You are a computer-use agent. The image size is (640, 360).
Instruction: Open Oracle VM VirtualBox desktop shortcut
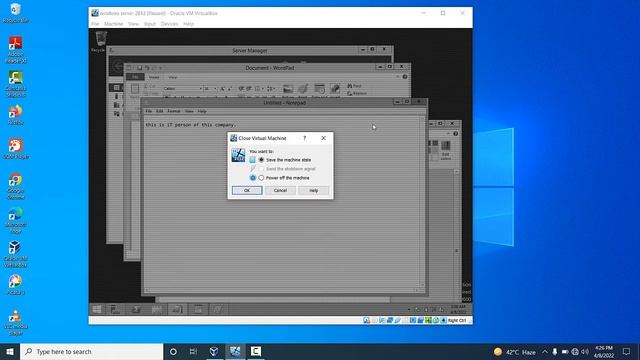click(16, 254)
